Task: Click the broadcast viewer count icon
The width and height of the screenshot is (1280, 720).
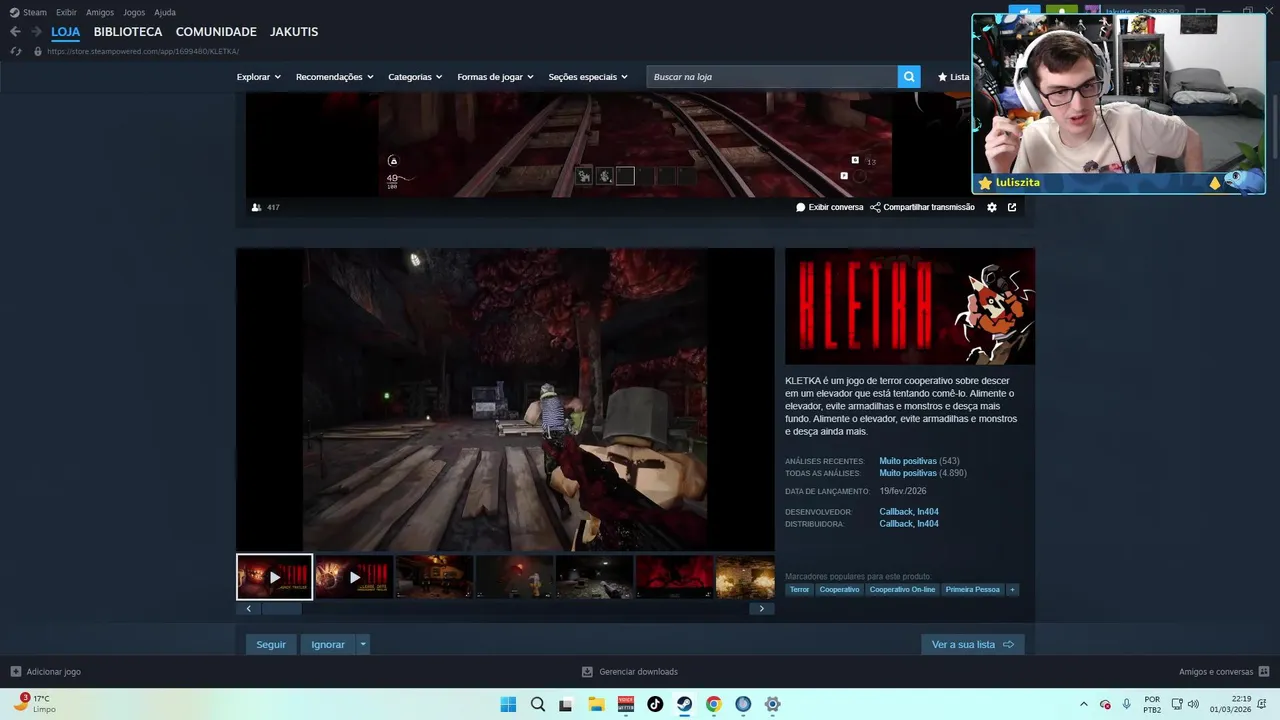Action: click(x=257, y=207)
